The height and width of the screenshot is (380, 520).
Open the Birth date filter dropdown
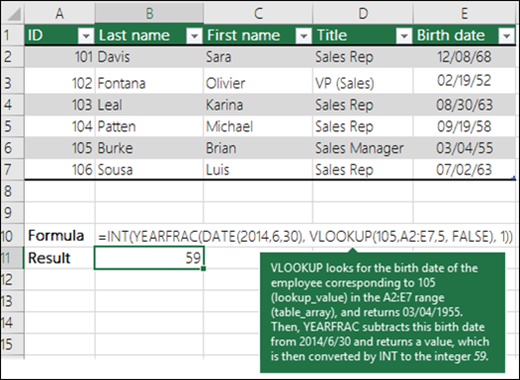(x=506, y=36)
